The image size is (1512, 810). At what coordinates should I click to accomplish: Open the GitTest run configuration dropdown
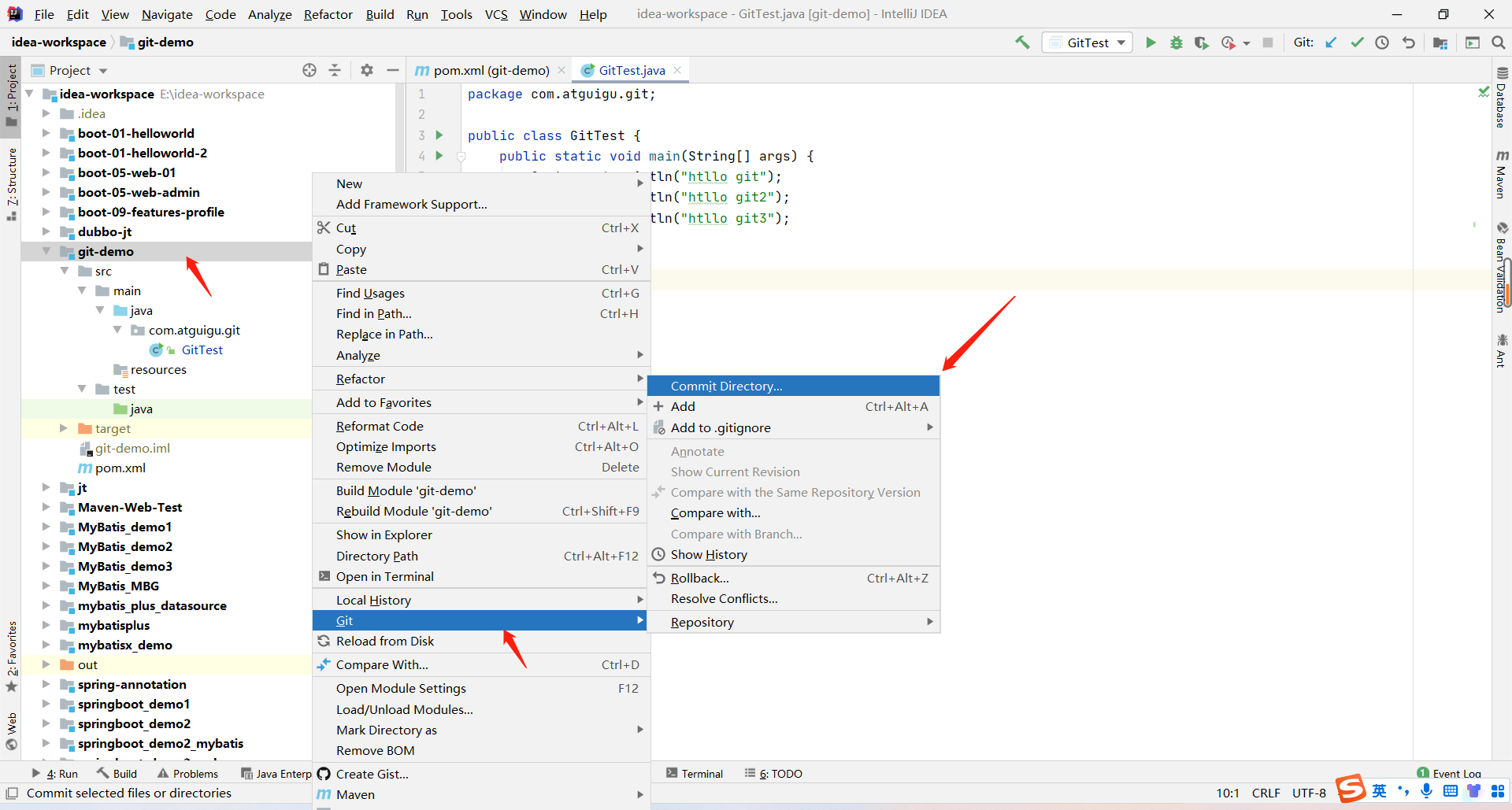pyautogui.click(x=1087, y=43)
